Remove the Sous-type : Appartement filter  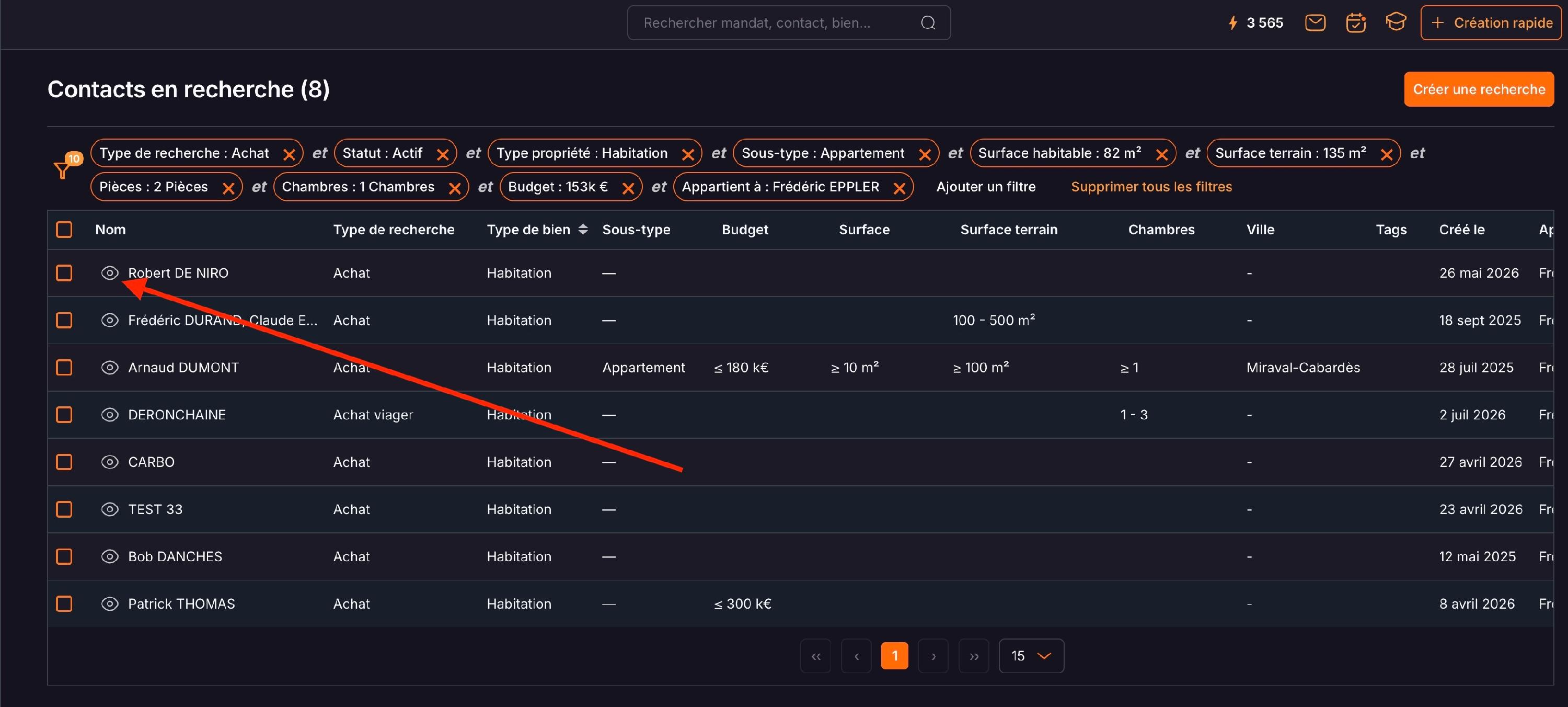click(x=925, y=155)
